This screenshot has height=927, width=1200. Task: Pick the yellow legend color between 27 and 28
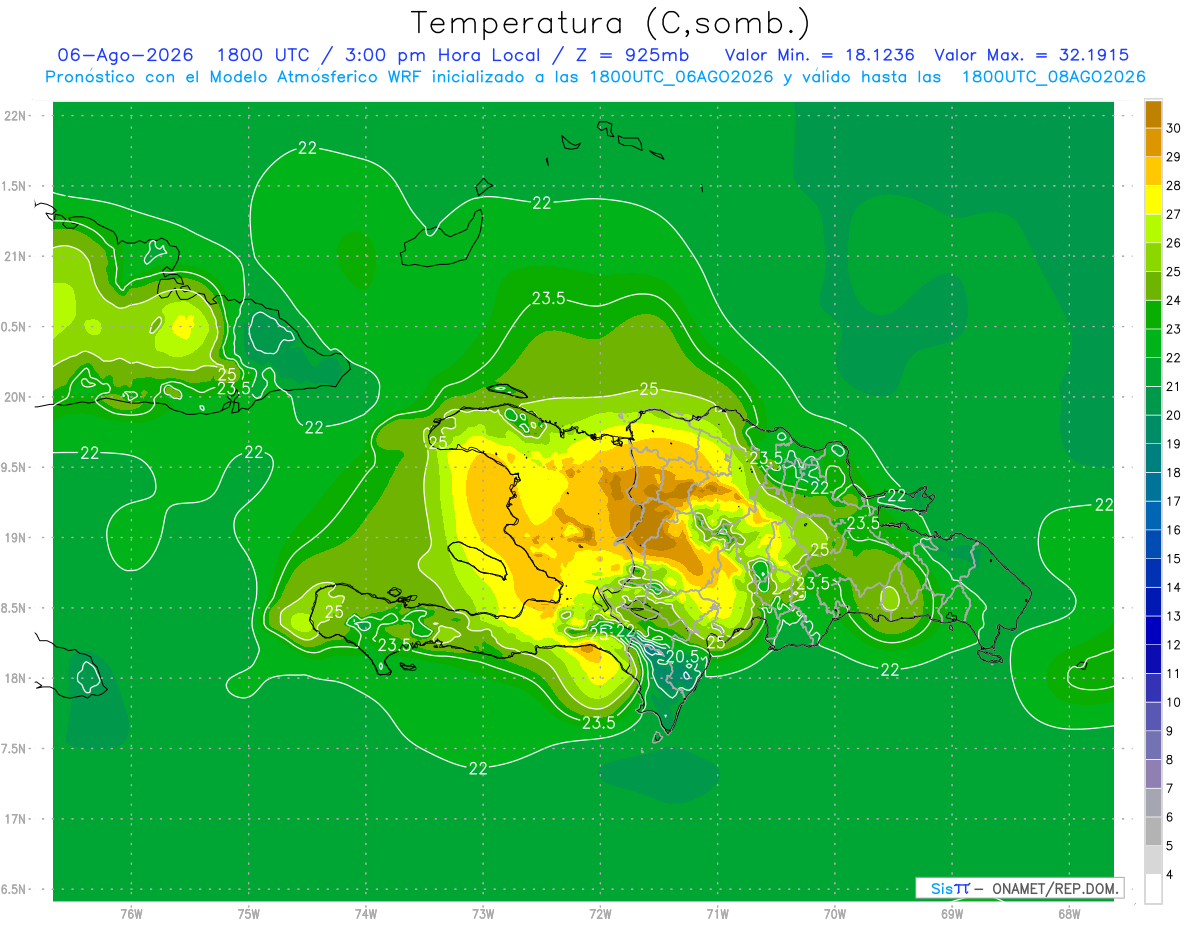click(1153, 200)
